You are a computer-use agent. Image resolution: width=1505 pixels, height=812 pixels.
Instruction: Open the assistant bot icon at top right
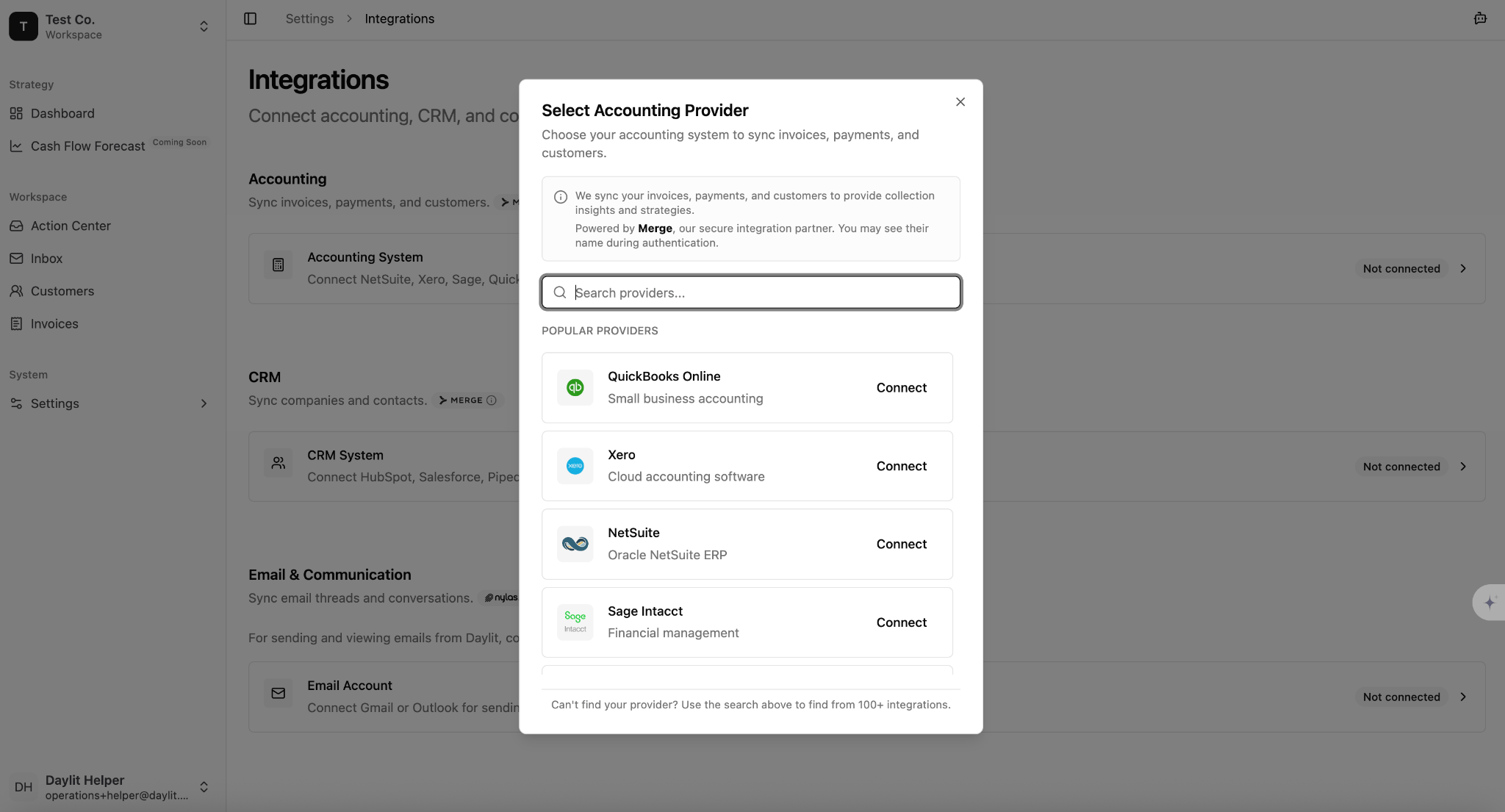coord(1480,18)
